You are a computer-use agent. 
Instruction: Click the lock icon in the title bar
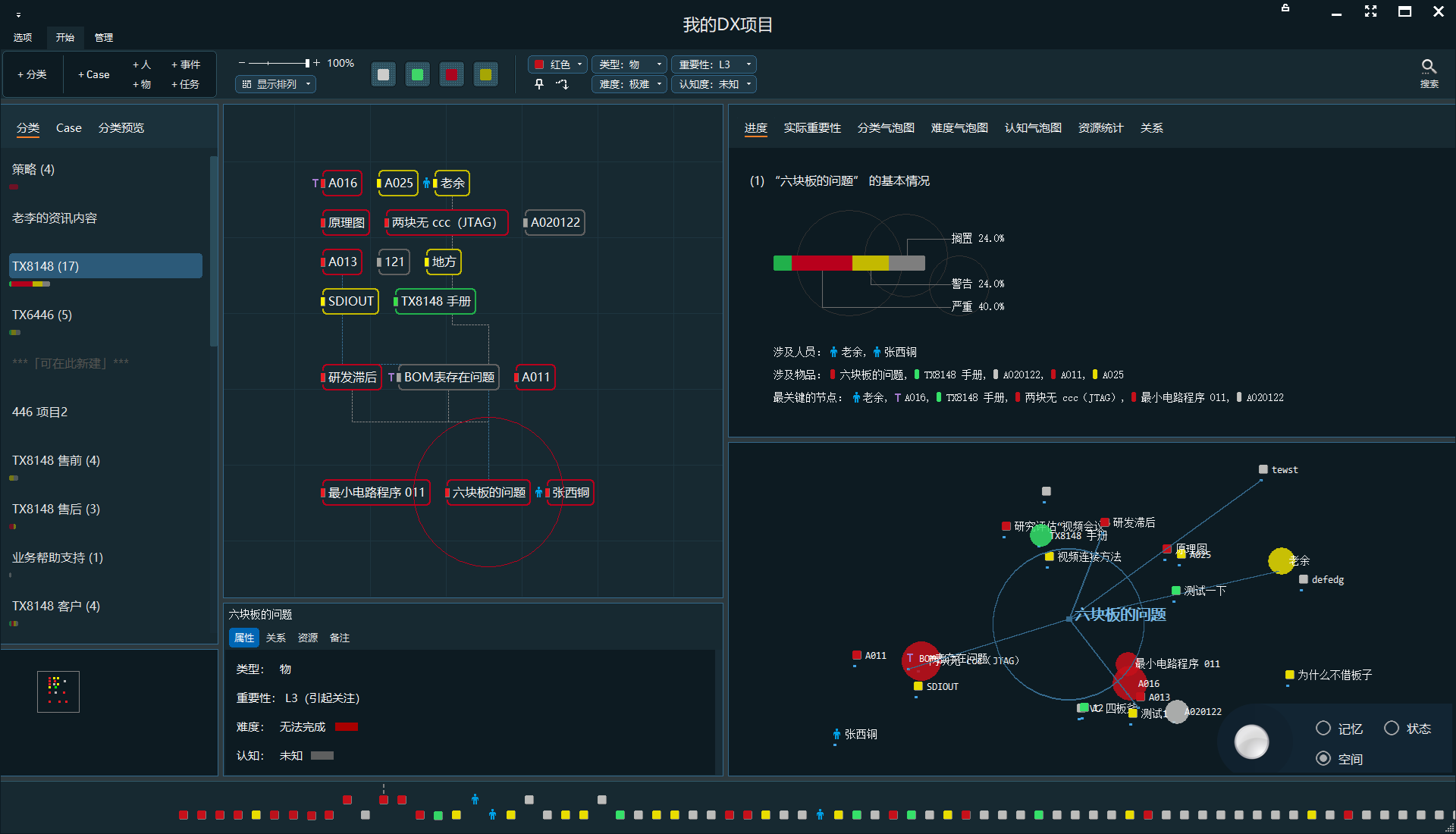tap(1285, 8)
